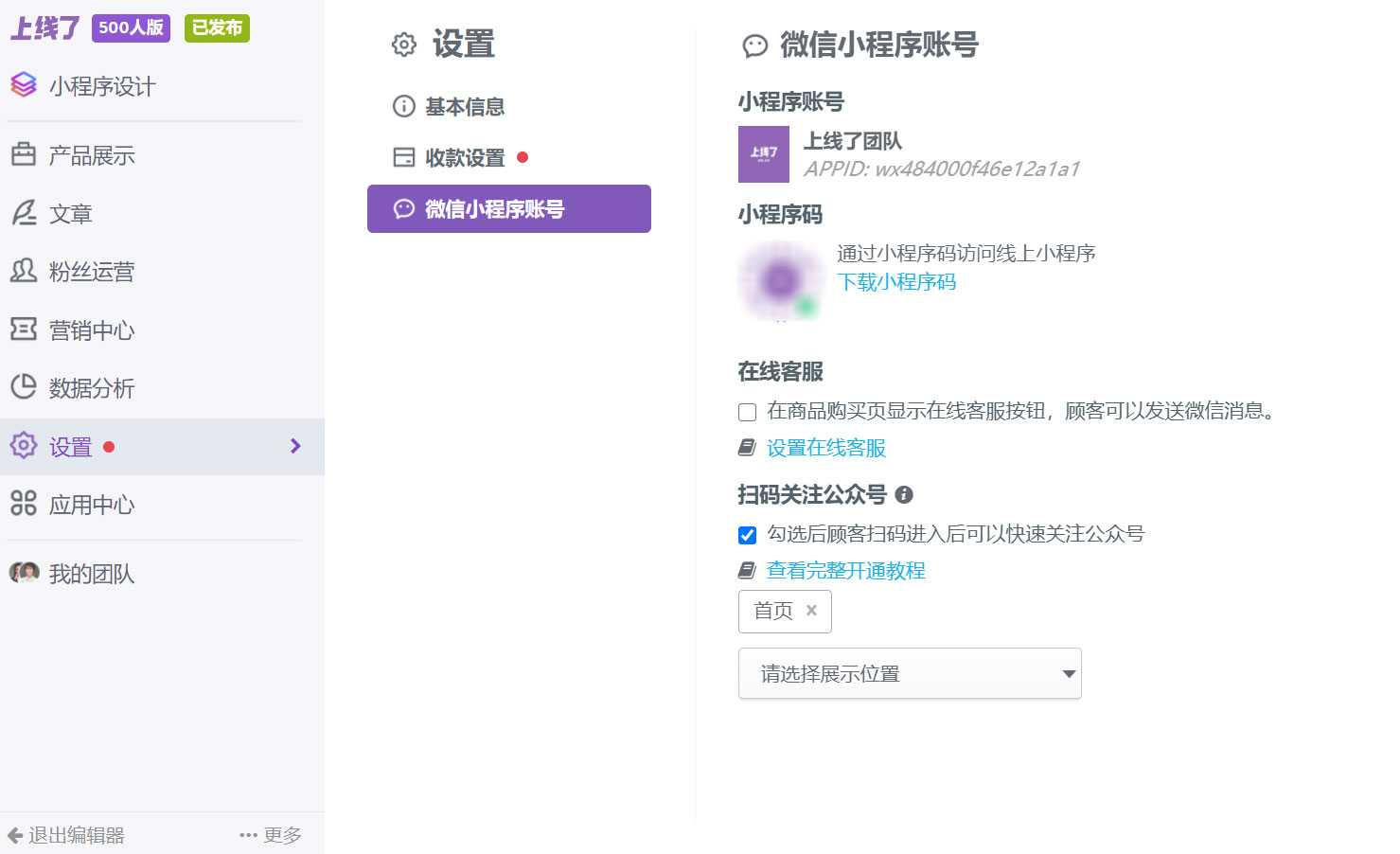Viewport: 1400px width, 854px height.
Task: Remove the 首页 display position tag
Action: (x=810, y=611)
